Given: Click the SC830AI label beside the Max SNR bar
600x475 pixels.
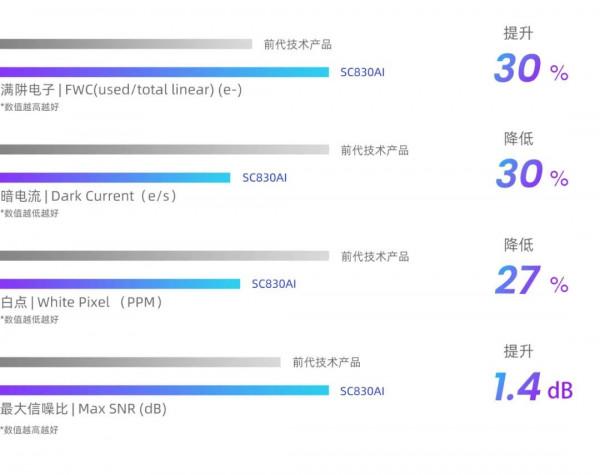Looking at the screenshot, I should 362,391.
